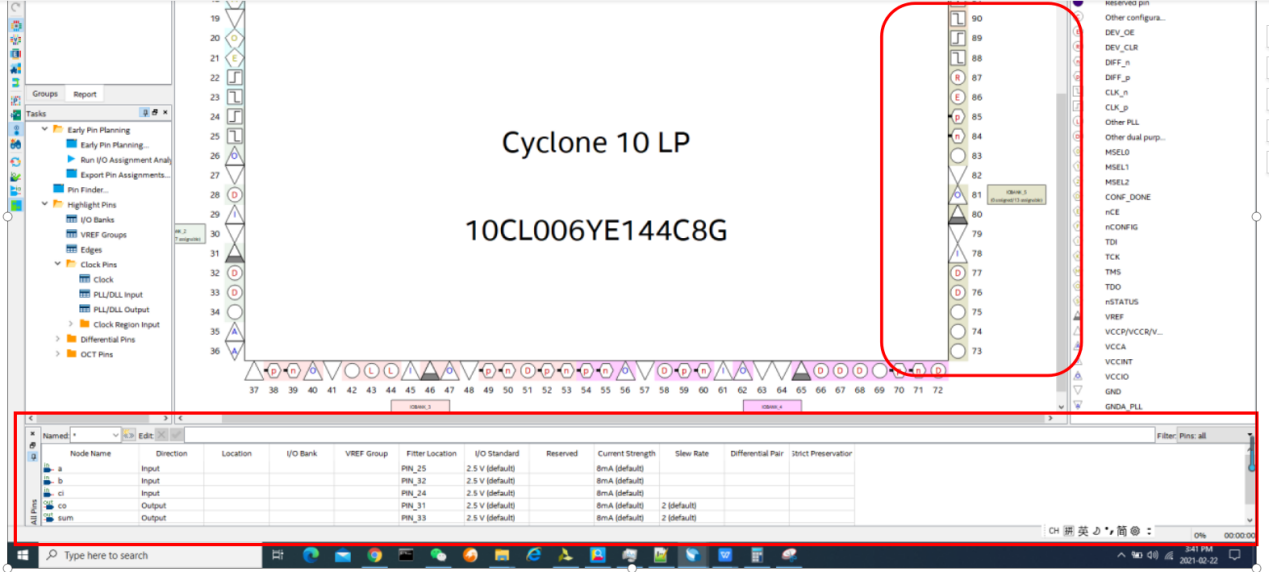
Task: Click pin 83 circle on chip
Action: click(x=957, y=156)
